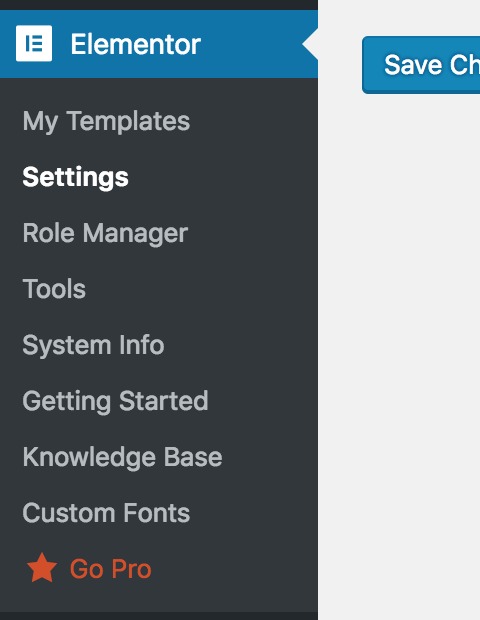
Task: Visit the Knowledge Base link
Action: point(123,457)
